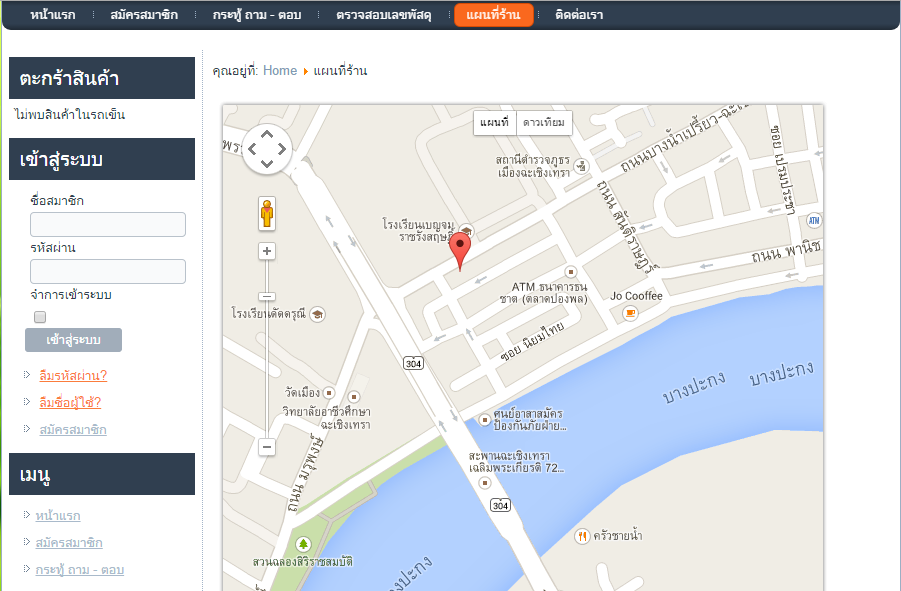
Task: Pan map right with the arrow control
Action: 282,149
